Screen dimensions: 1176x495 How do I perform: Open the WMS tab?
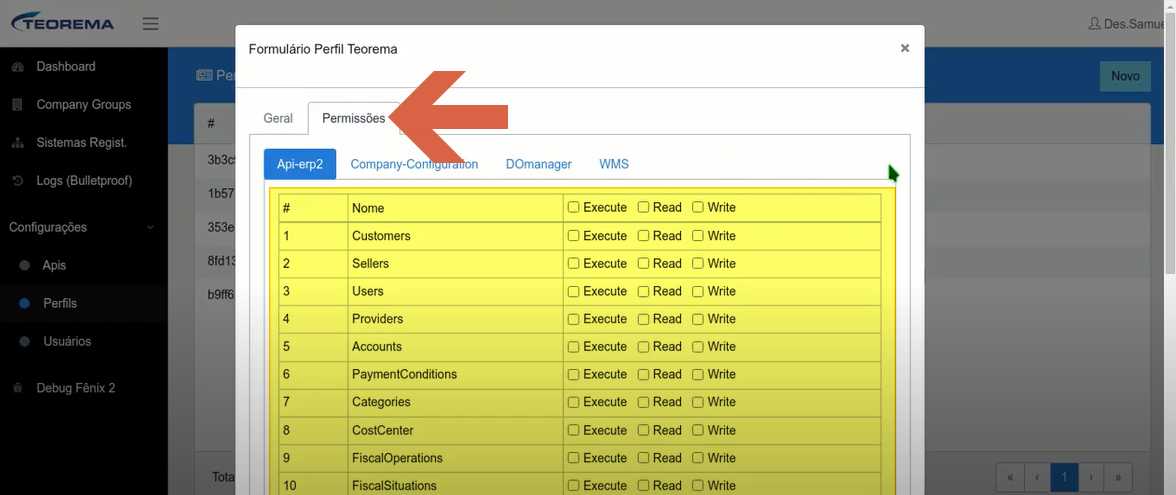pyautogui.click(x=614, y=164)
